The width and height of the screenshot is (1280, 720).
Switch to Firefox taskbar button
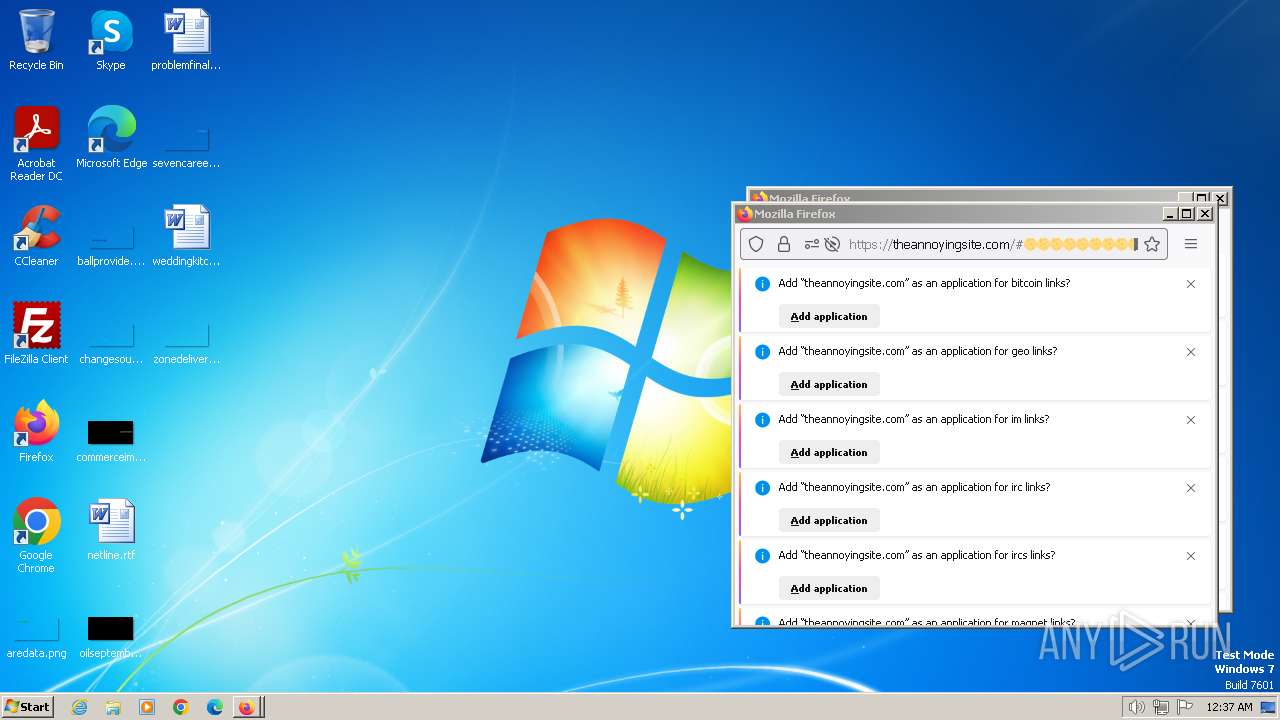pyautogui.click(x=247, y=707)
